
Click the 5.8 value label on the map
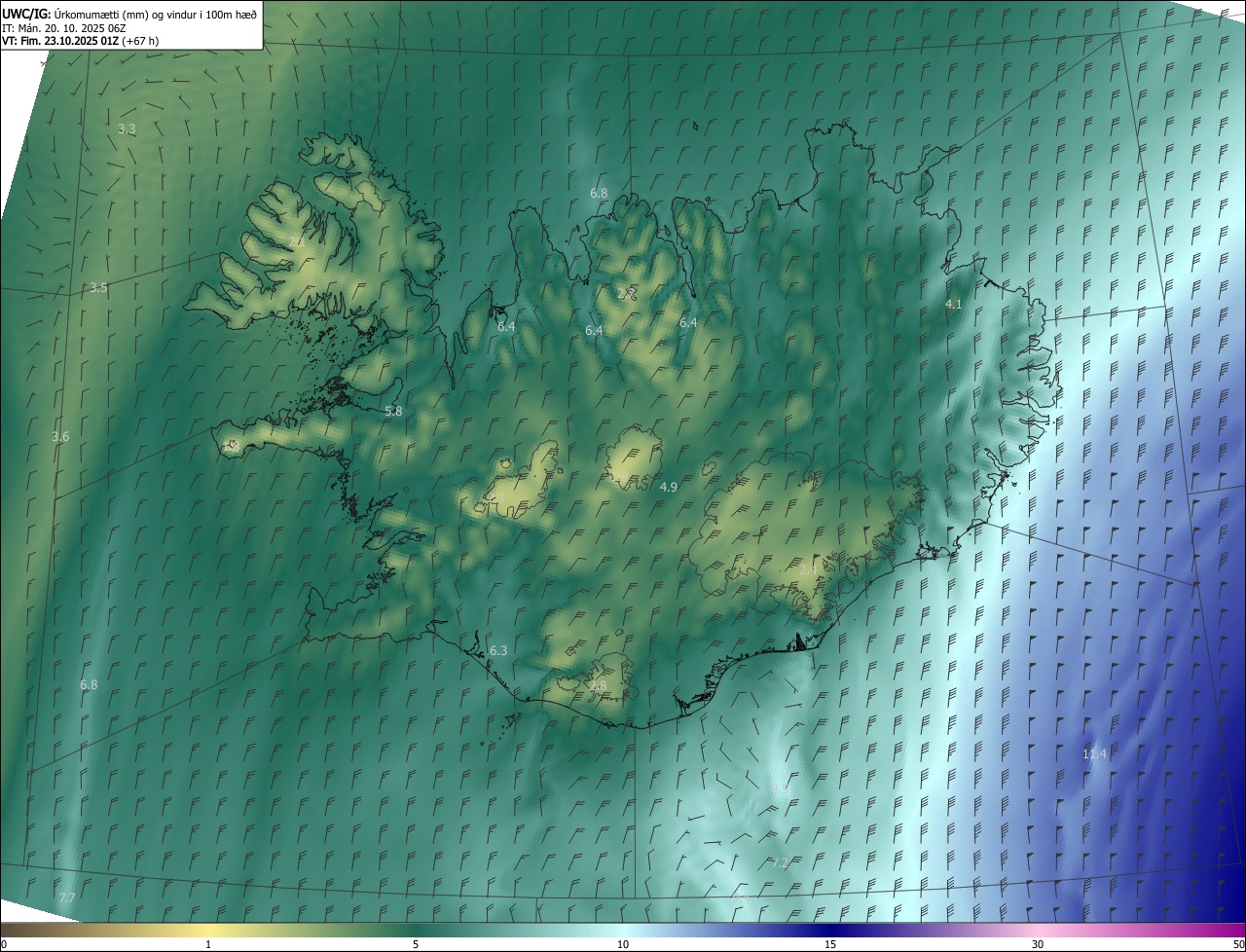pyautogui.click(x=393, y=412)
